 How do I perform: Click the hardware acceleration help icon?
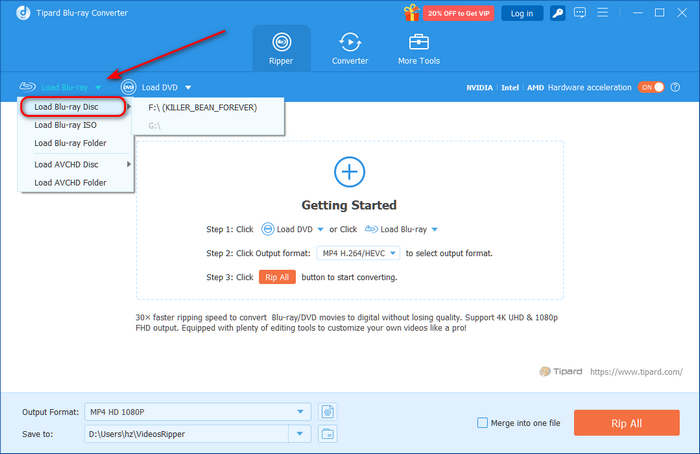pyautogui.click(x=675, y=87)
